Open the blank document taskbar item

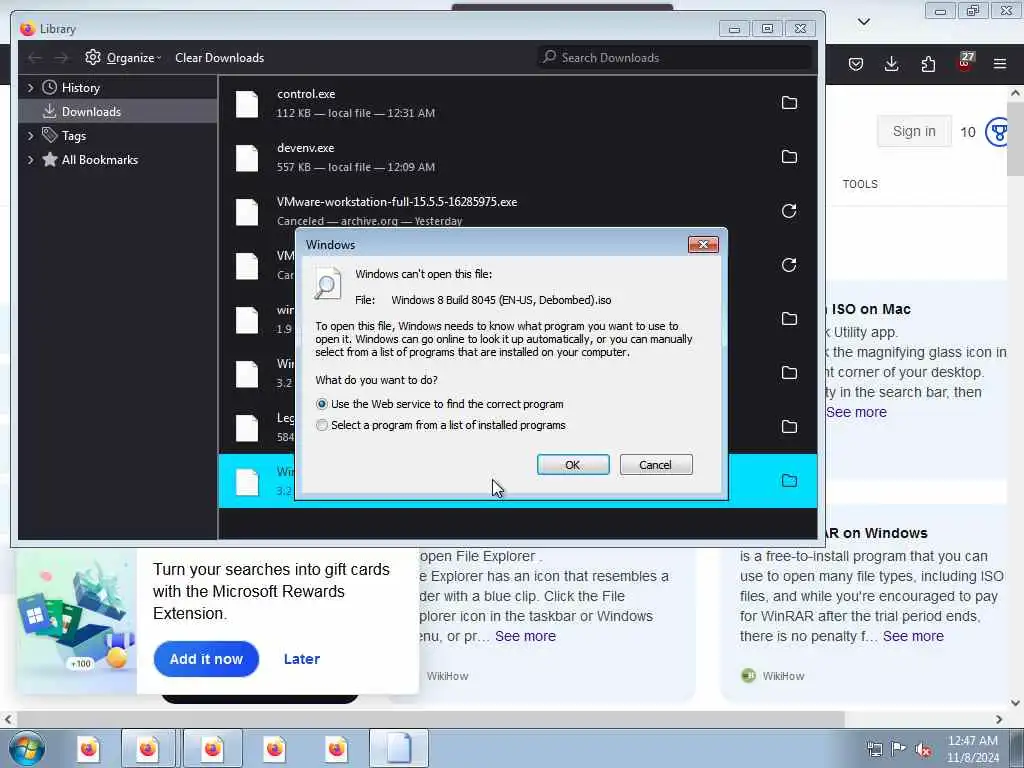point(398,748)
